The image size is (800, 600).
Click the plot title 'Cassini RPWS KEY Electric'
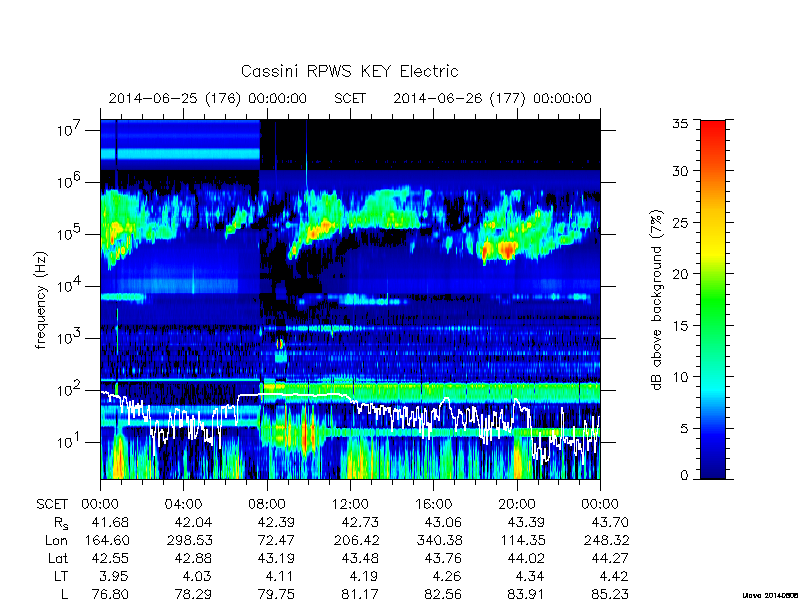[349, 71]
